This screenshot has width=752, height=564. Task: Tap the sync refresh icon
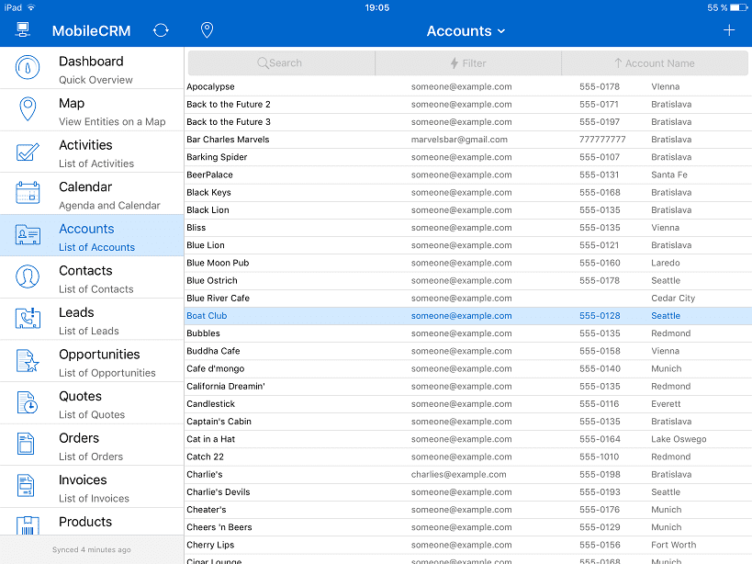pyautogui.click(x=160, y=31)
